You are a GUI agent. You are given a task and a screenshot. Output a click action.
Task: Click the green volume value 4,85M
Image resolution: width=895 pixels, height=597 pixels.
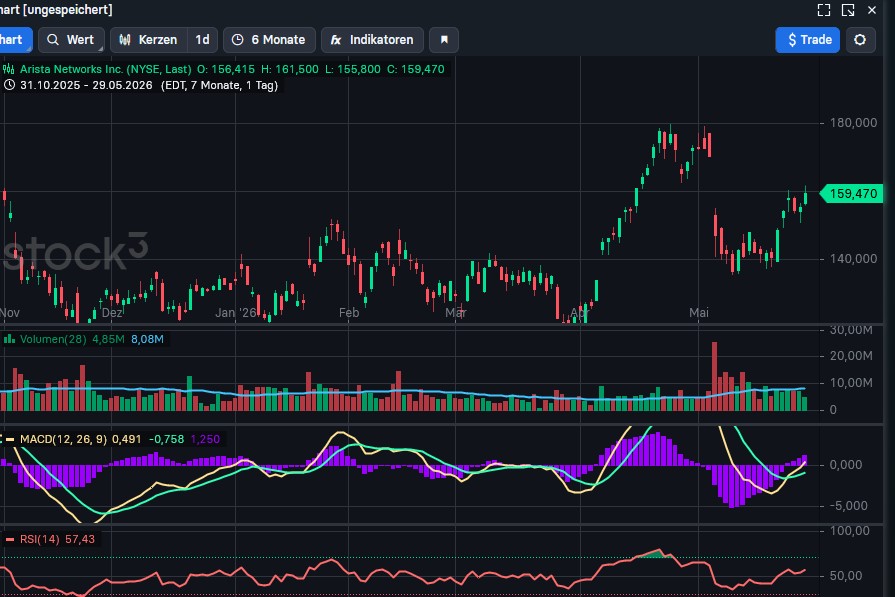pyautogui.click(x=108, y=339)
